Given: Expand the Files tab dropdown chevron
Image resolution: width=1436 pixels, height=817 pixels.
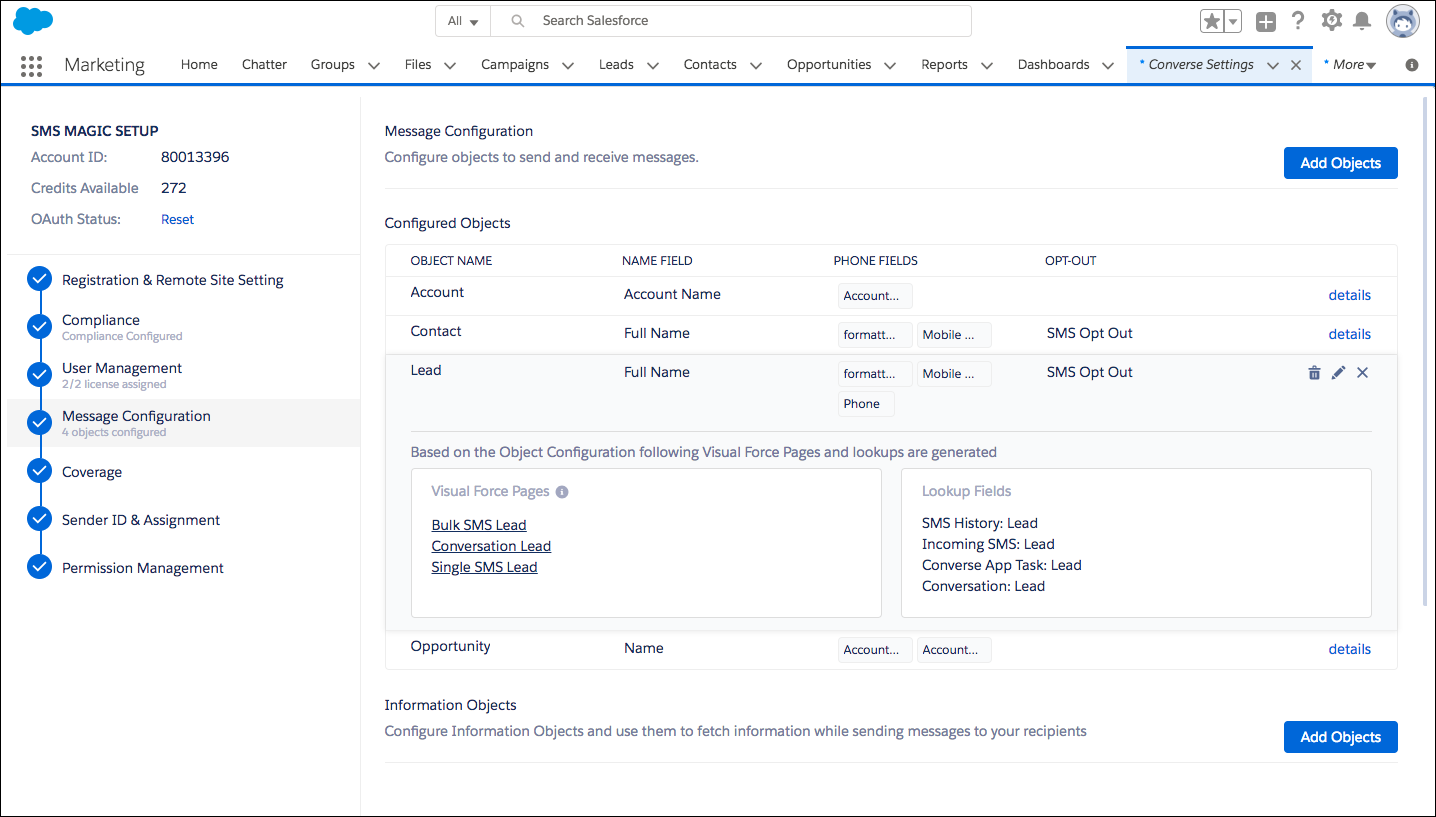Looking at the screenshot, I should click(x=450, y=66).
